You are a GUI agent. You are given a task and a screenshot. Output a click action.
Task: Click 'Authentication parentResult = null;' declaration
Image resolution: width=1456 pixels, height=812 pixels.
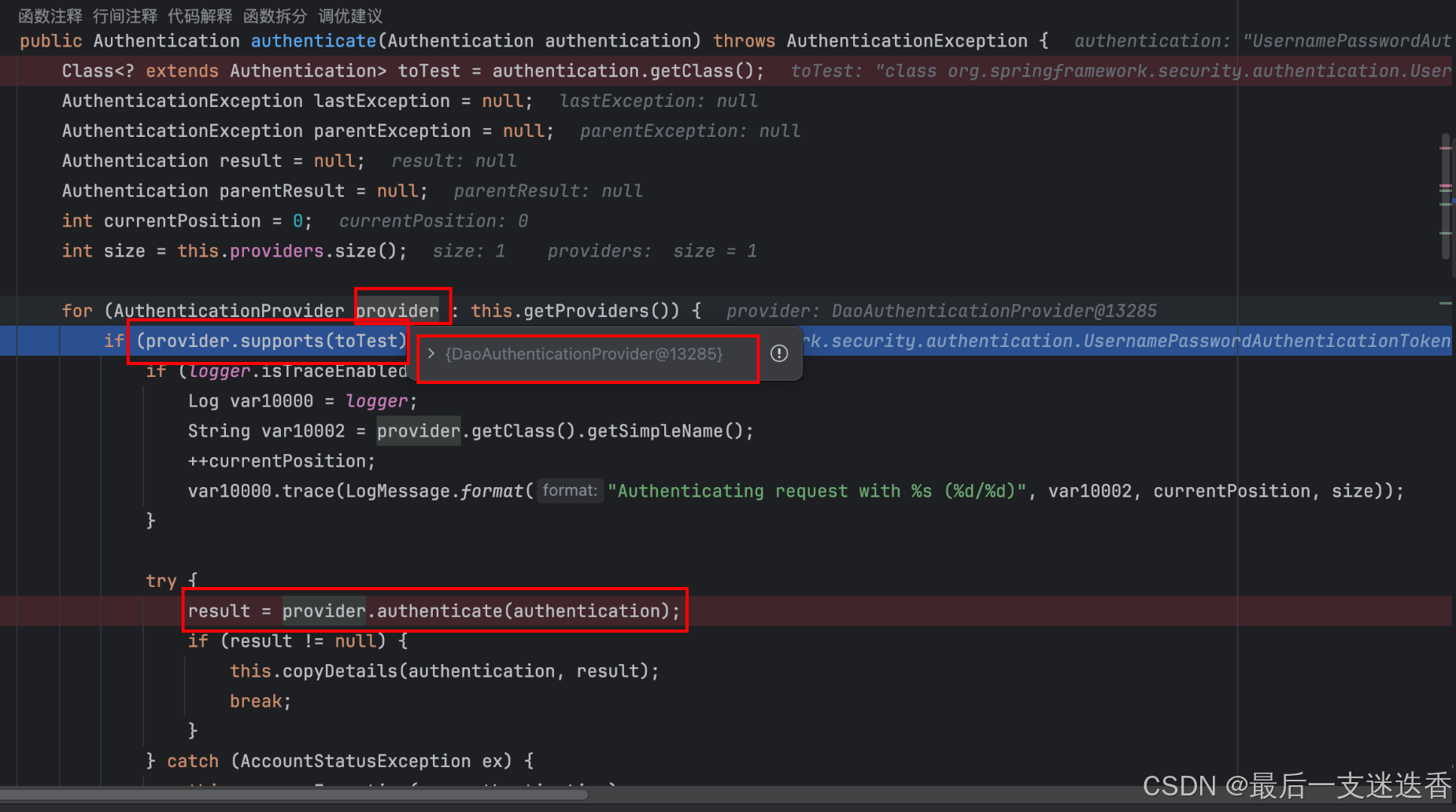245,190
